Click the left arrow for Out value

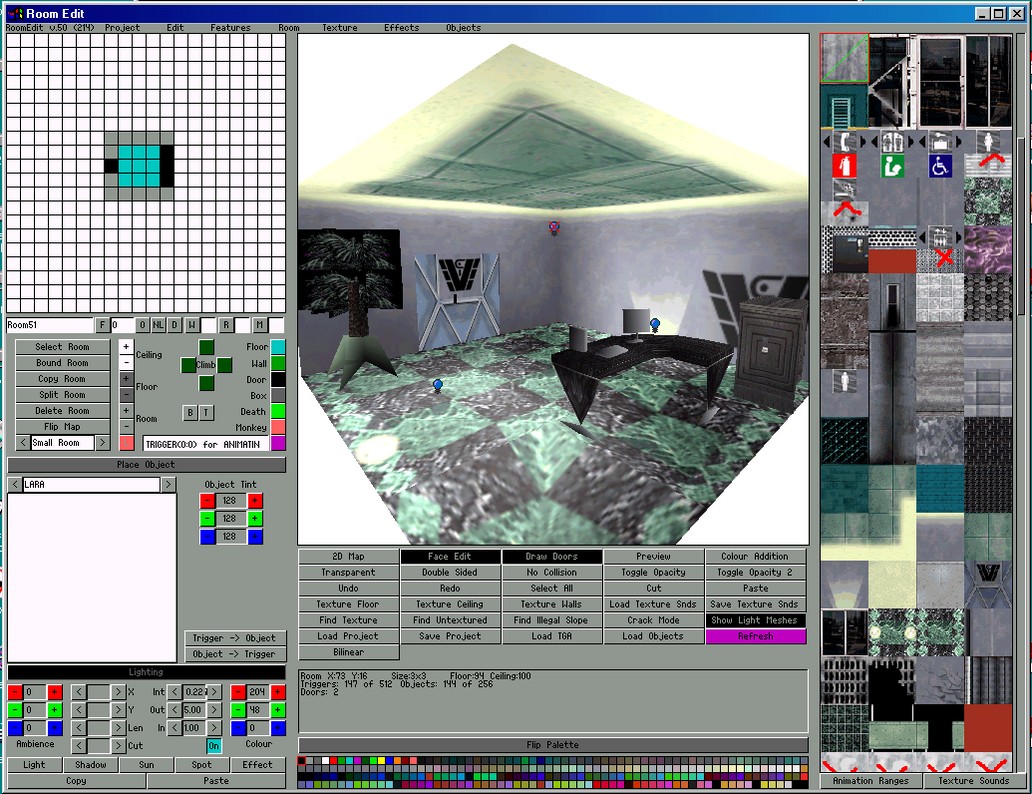174,710
